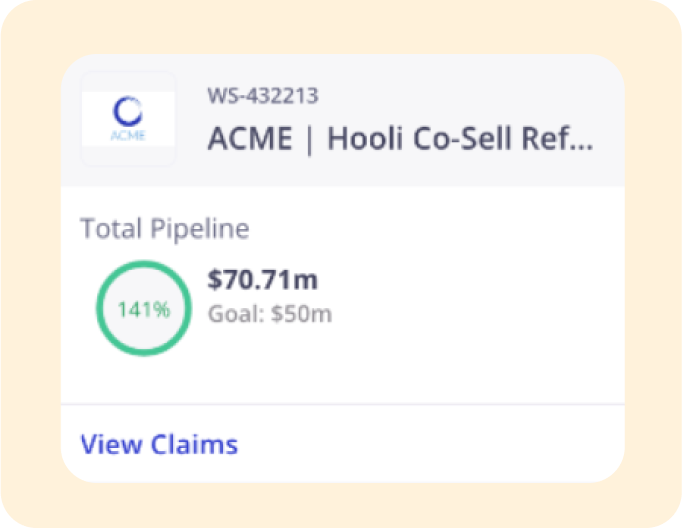This screenshot has height=528, width=682.
Task: Select the WS-432213 workspace ID
Action: pyautogui.click(x=262, y=97)
